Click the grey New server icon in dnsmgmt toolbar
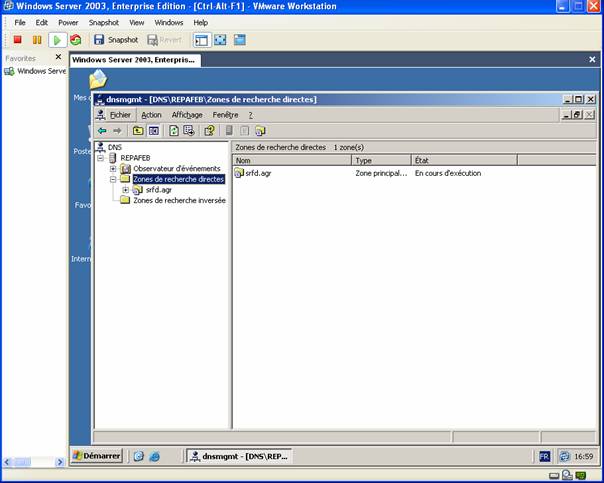This screenshot has height=483, width=604. click(229, 131)
